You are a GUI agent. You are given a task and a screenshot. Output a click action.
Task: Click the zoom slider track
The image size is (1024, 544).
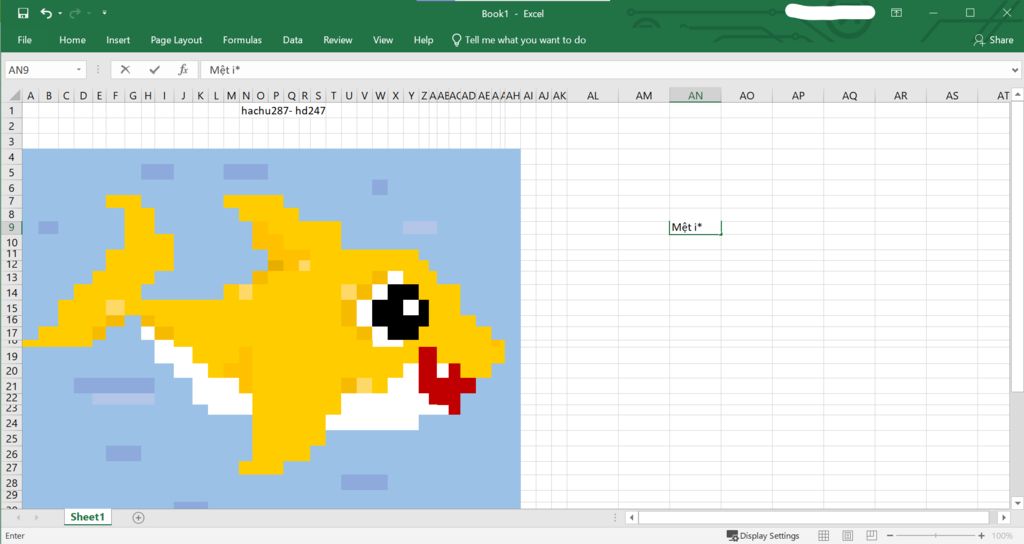[x=935, y=536]
